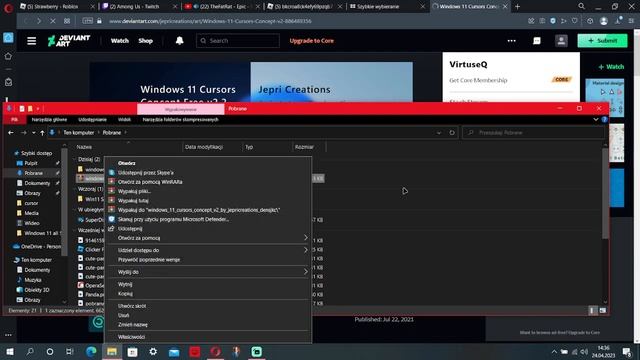Open Opera account avatar icon
Image resolution: width=640 pixels, height=360 pixels.
coord(604,21)
